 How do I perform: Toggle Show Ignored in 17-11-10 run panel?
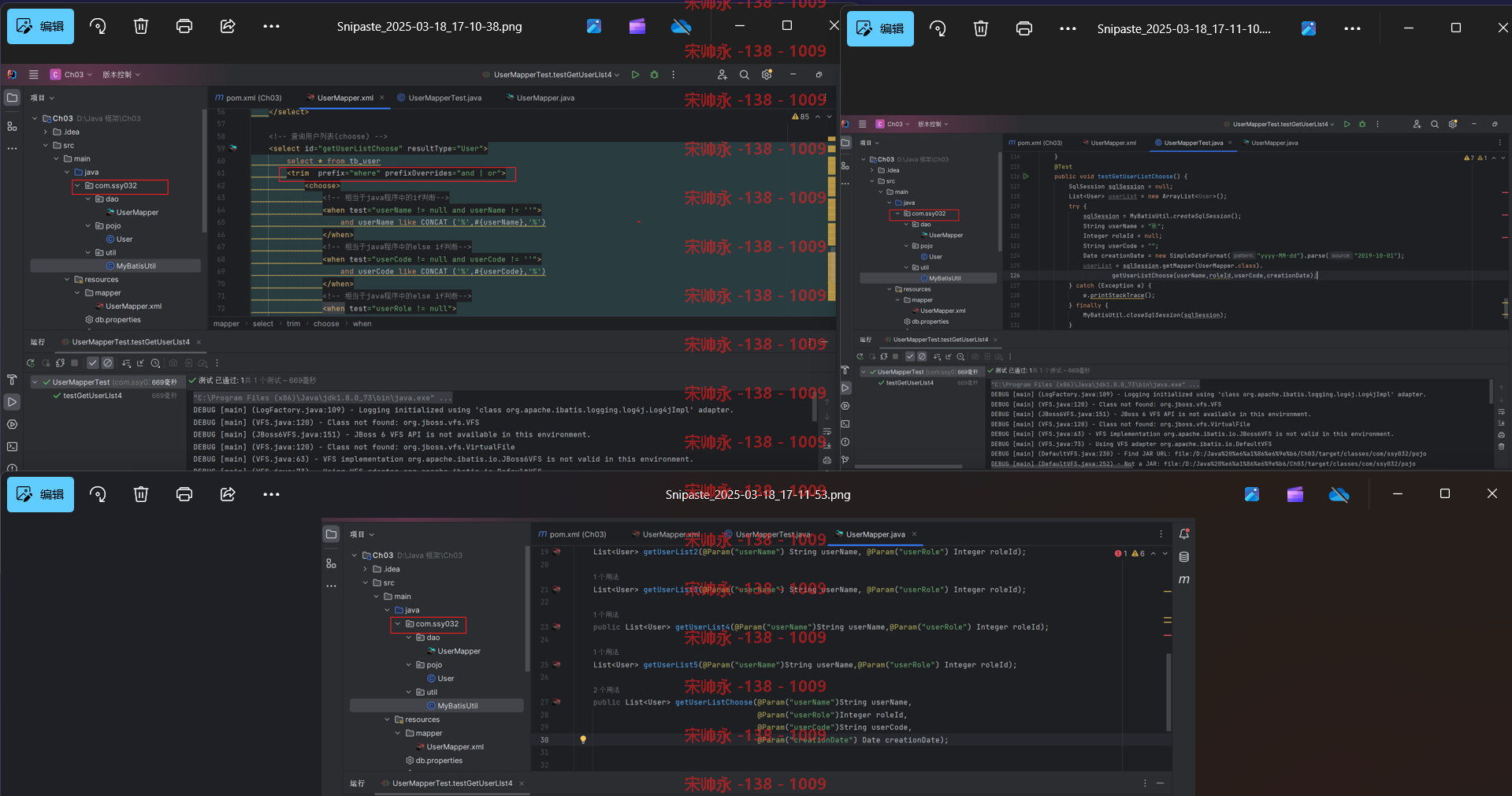(x=922, y=356)
